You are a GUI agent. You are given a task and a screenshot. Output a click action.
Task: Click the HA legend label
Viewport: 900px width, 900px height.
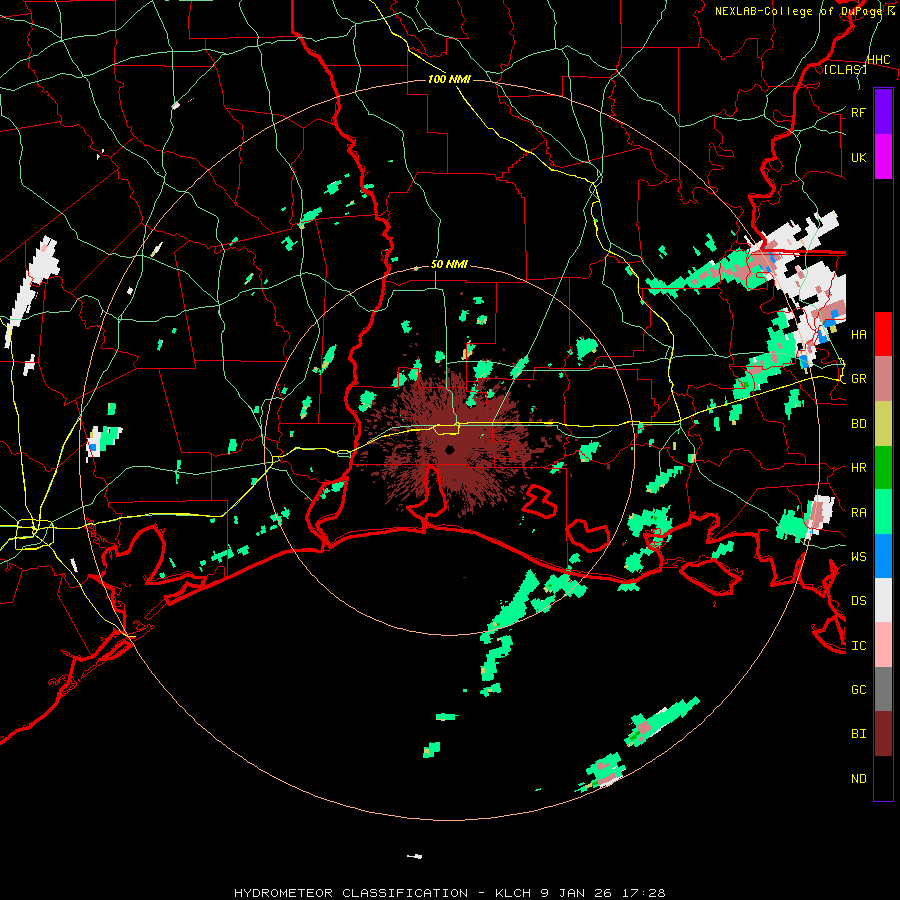[858, 335]
